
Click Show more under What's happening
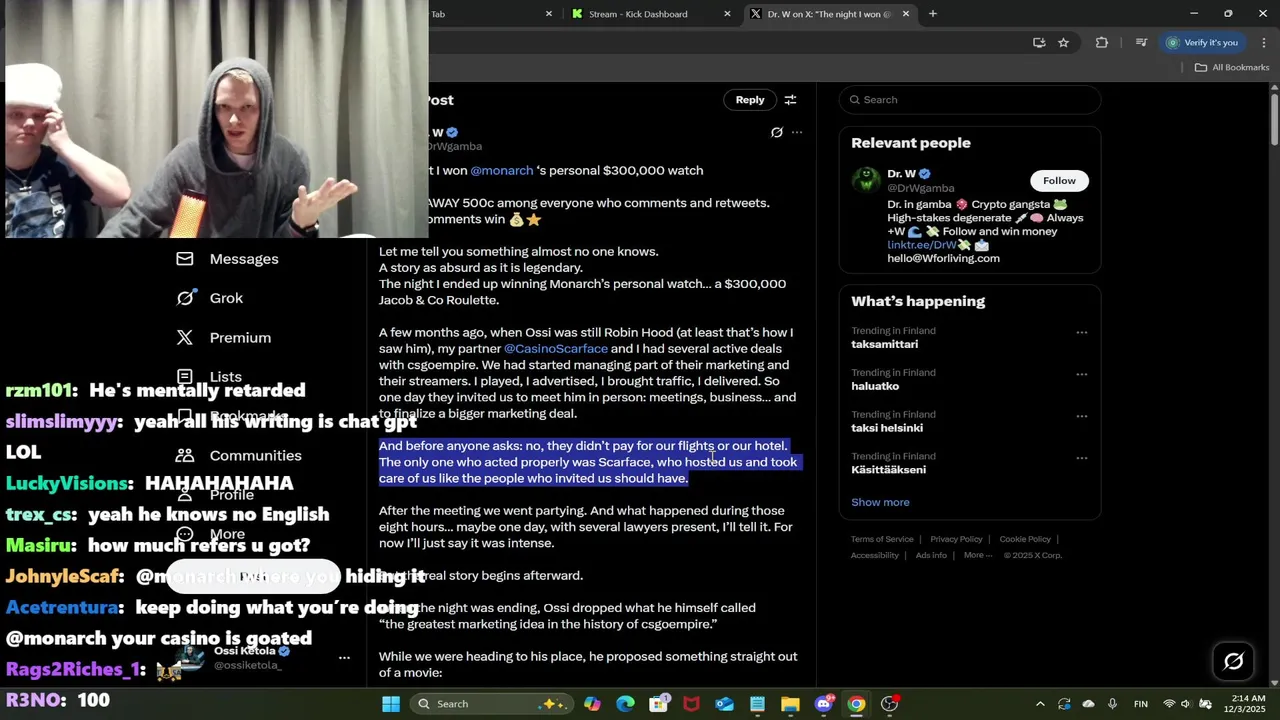880,502
